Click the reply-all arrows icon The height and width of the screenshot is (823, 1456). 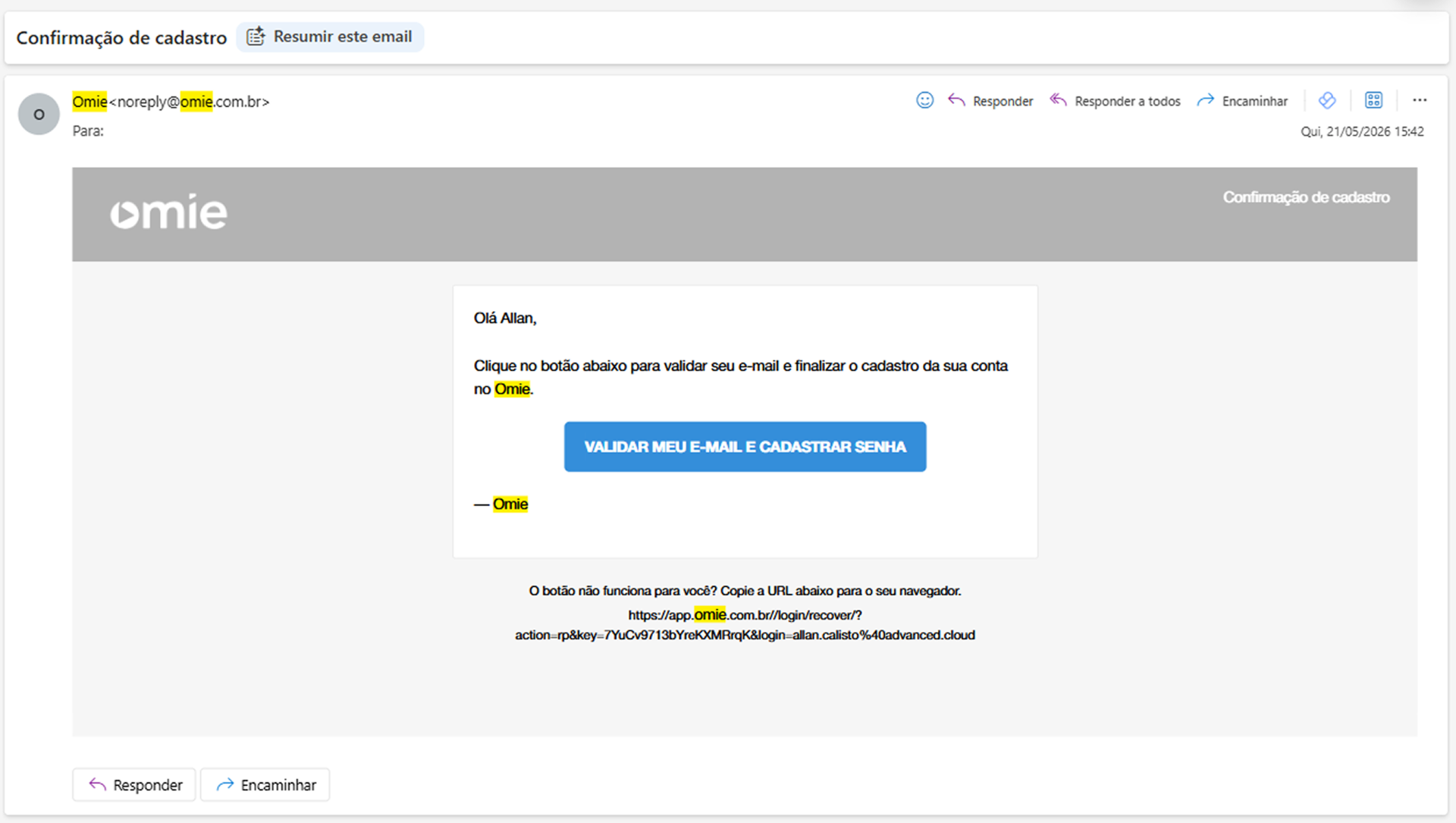[x=1058, y=100]
